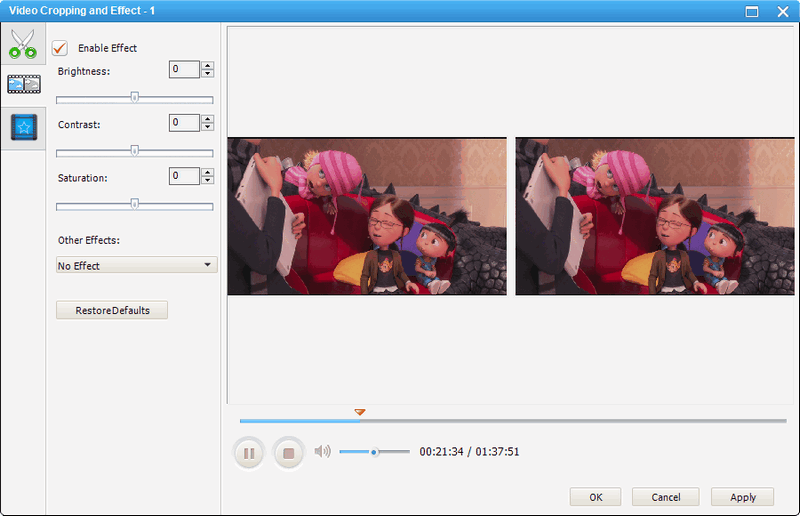Click the original video preview on the left
Image resolution: width=800 pixels, height=516 pixels.
[367, 216]
